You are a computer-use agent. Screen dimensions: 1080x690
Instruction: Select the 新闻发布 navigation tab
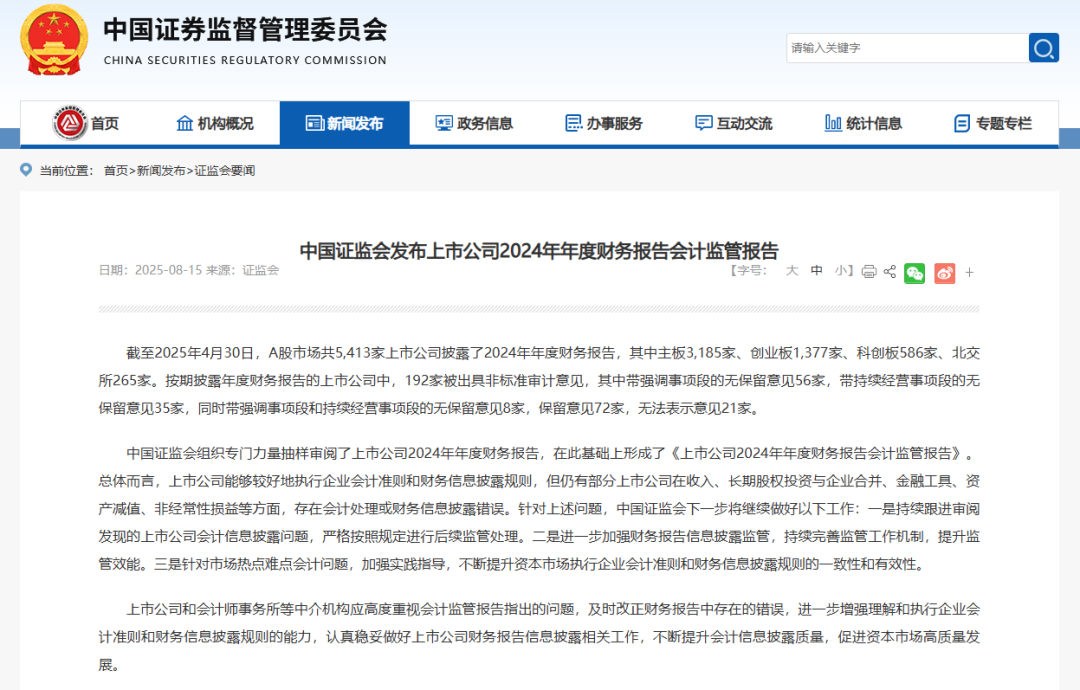344,123
